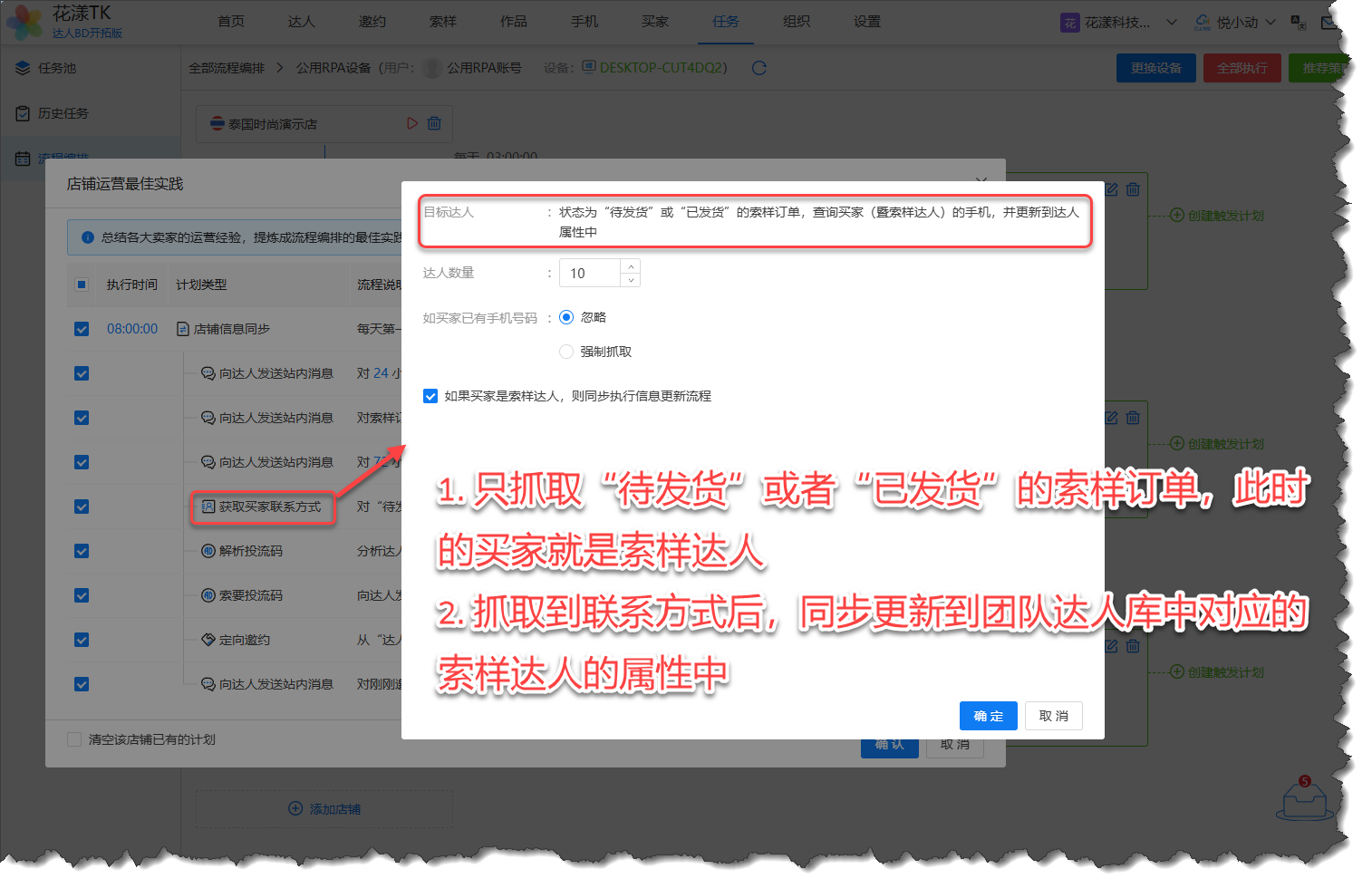Click the blue 确定 button
1372x888 pixels.
pos(988,716)
